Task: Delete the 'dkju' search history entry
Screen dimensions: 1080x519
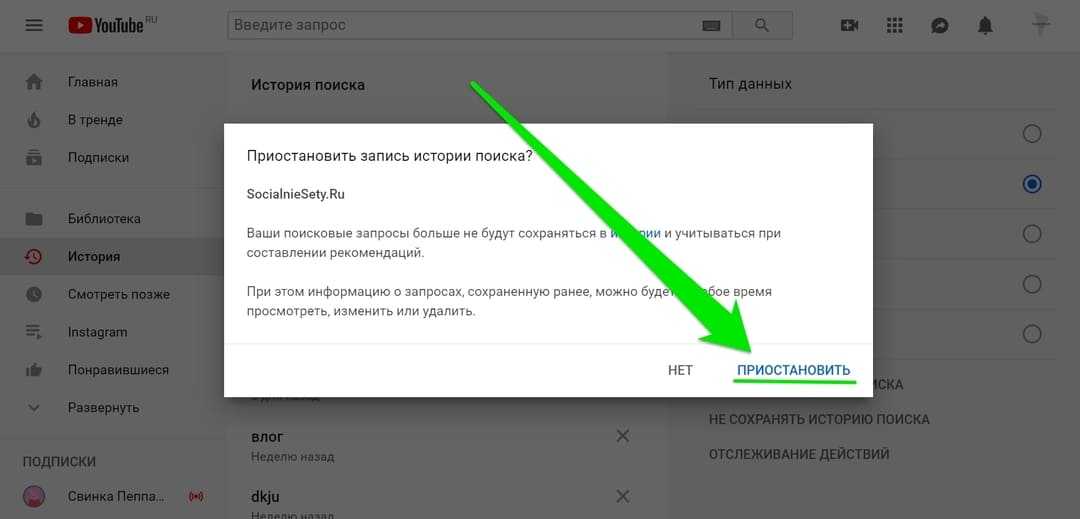Action: (622, 496)
